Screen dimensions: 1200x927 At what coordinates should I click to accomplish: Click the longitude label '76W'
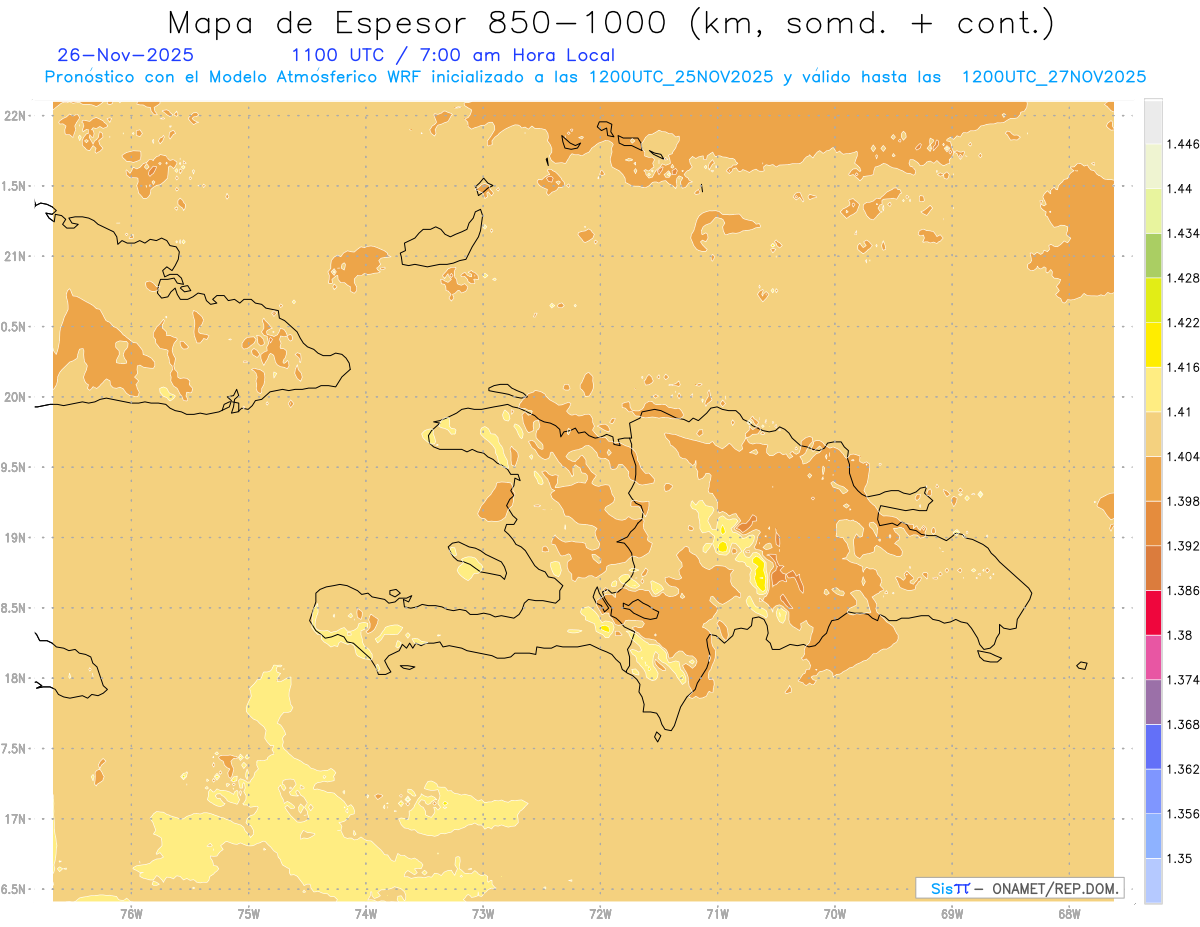pyautogui.click(x=131, y=913)
